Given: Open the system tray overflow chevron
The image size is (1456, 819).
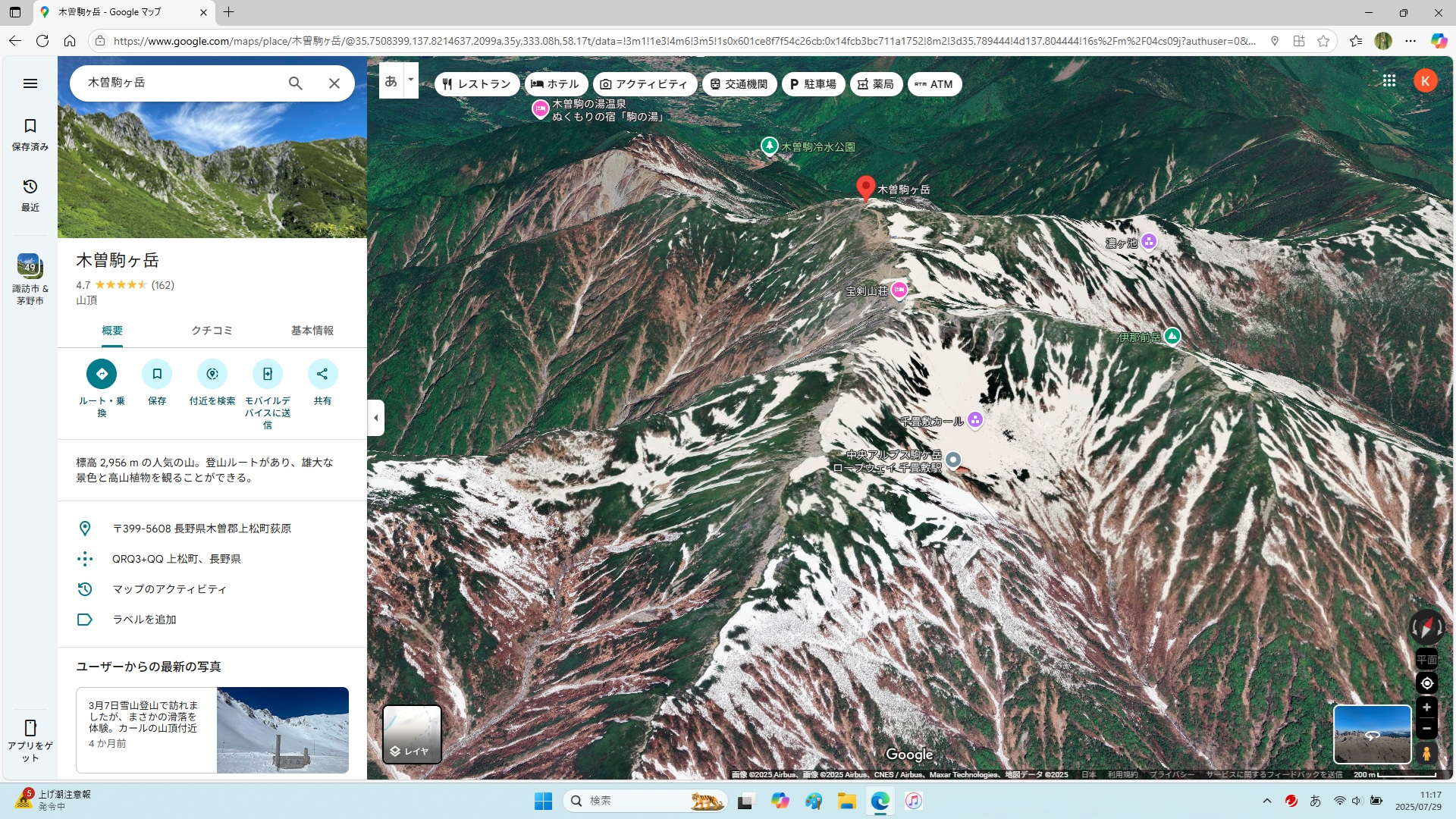Looking at the screenshot, I should pos(1267,801).
